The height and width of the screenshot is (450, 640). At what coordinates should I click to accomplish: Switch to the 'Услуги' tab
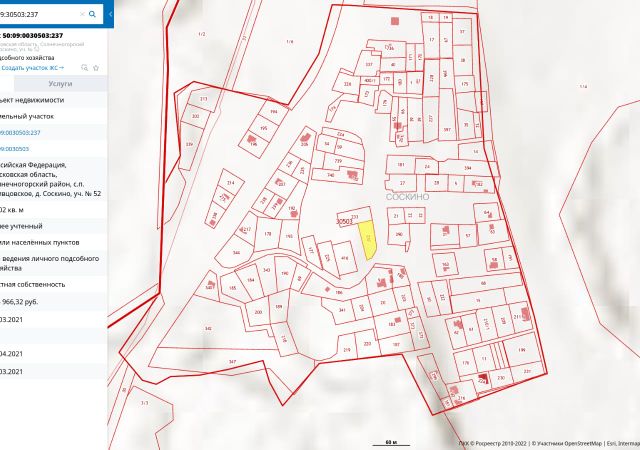click(60, 85)
